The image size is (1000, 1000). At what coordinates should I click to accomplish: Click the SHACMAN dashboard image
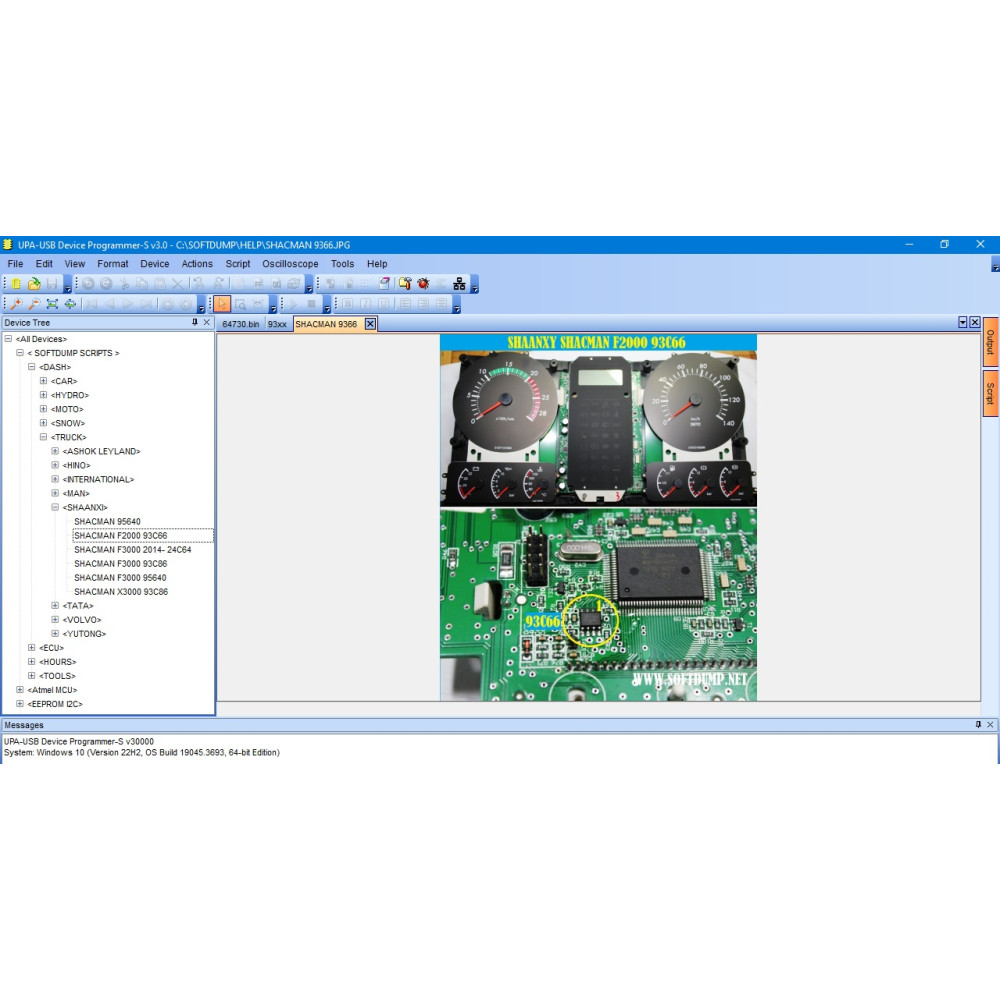pyautogui.click(x=598, y=518)
